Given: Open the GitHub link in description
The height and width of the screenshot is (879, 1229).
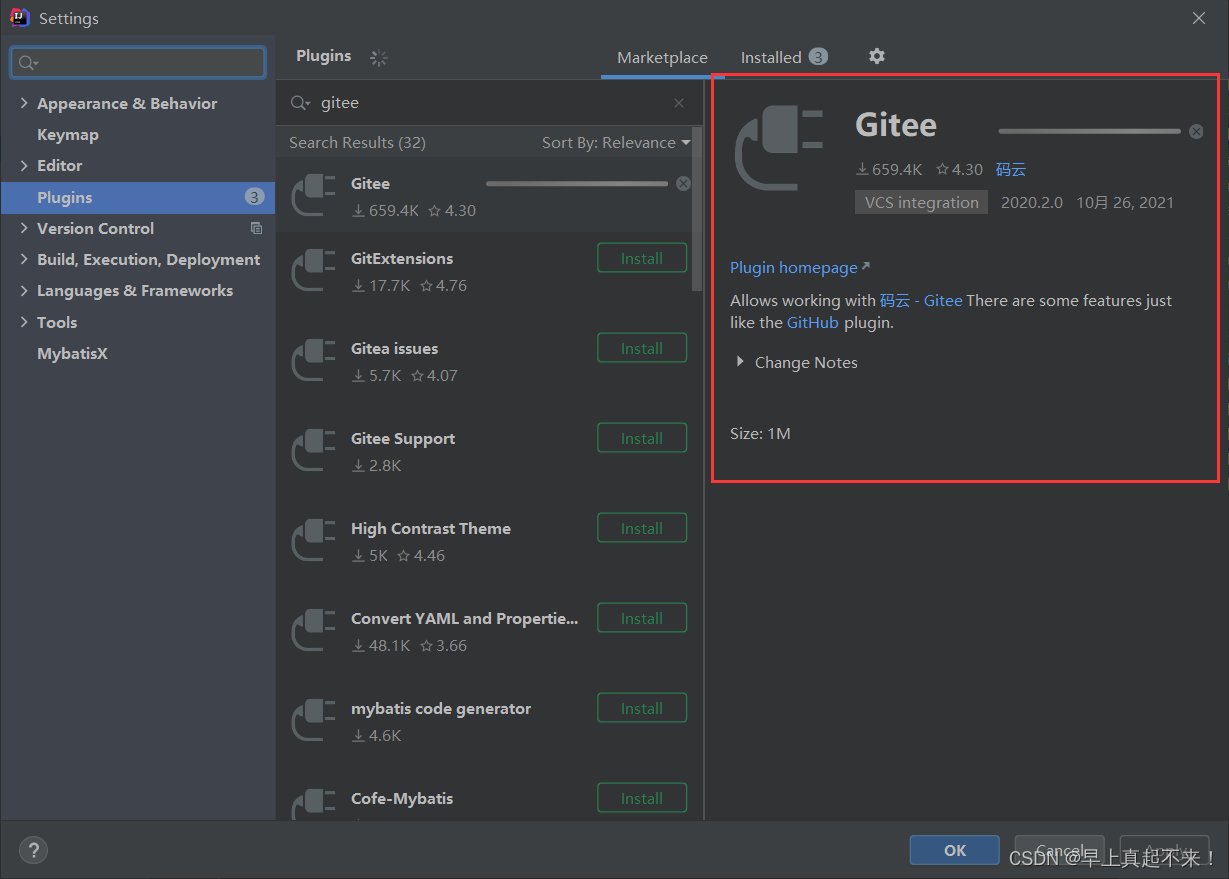Looking at the screenshot, I should point(813,322).
